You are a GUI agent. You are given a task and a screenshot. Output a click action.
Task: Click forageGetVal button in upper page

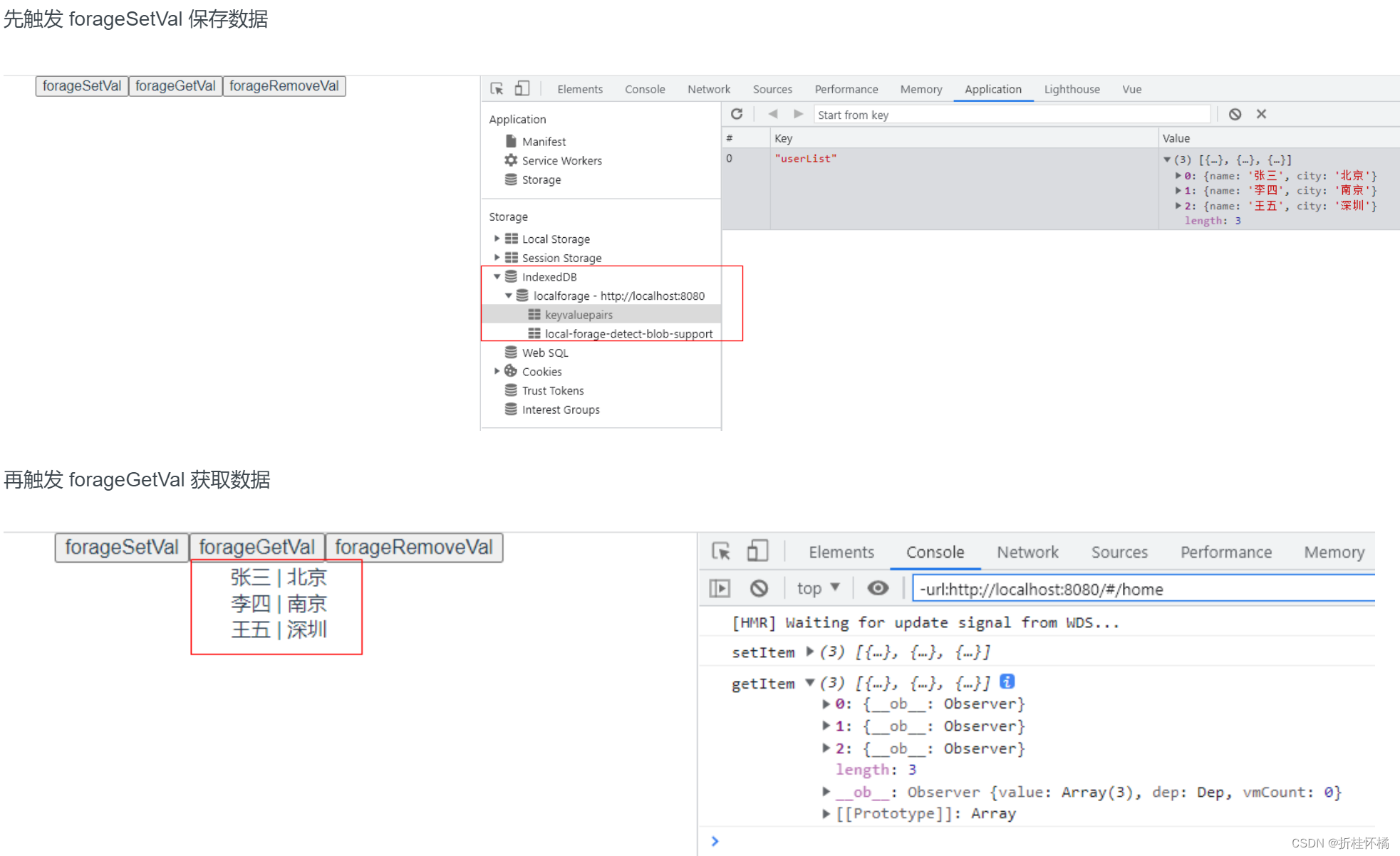(175, 85)
